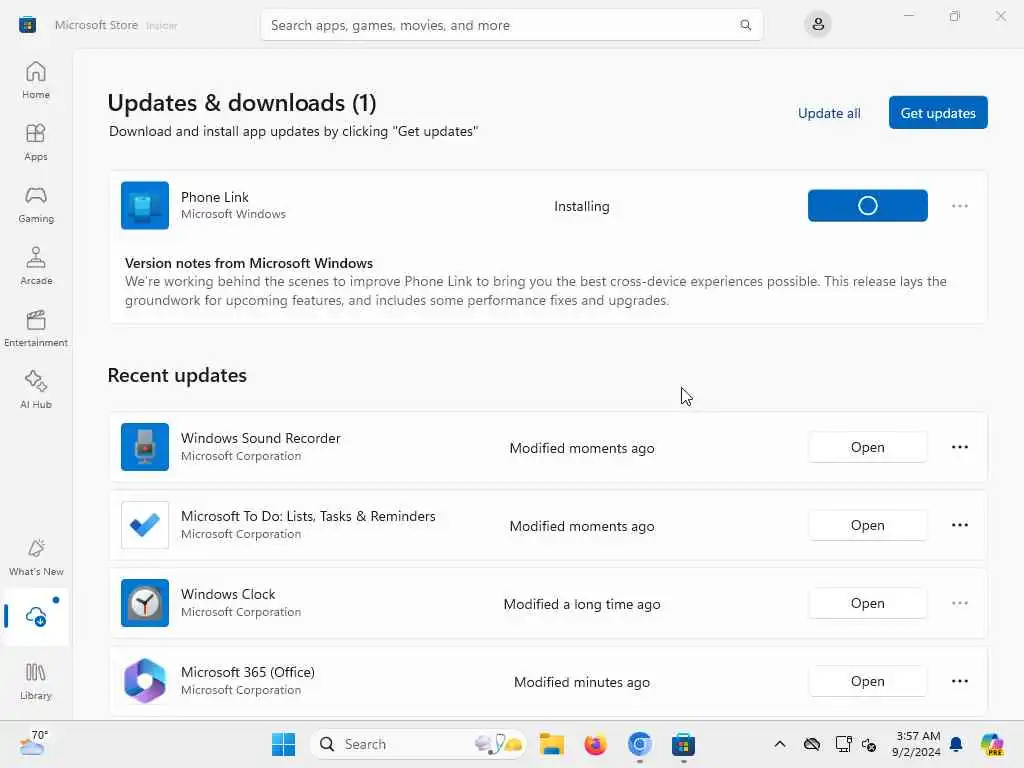Click the Get updates button
Viewport: 1024px width, 768px height.
[938, 113]
